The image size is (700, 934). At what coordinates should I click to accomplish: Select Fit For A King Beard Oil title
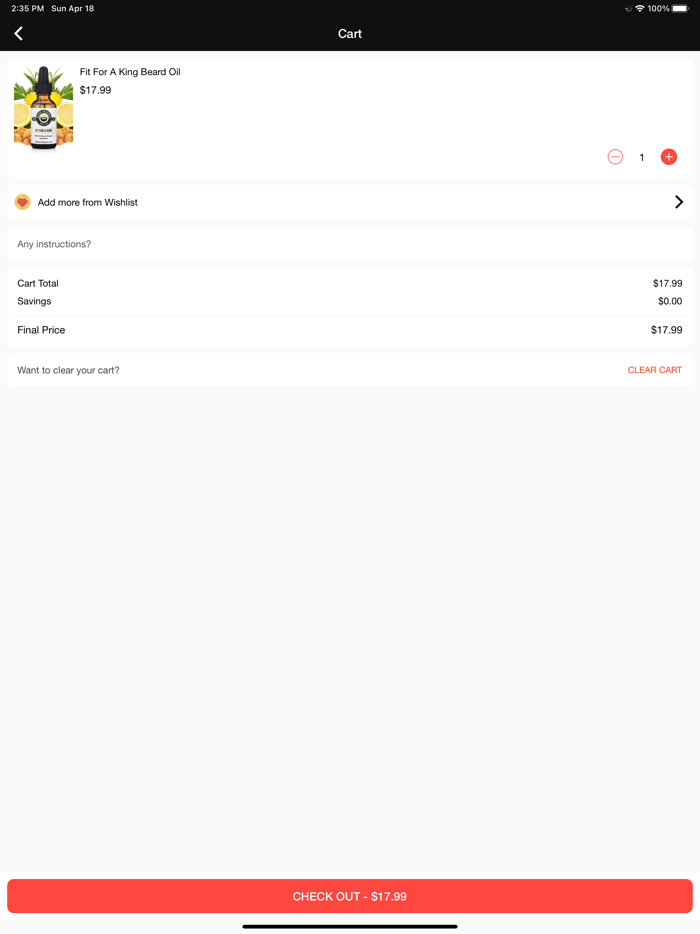(x=130, y=72)
